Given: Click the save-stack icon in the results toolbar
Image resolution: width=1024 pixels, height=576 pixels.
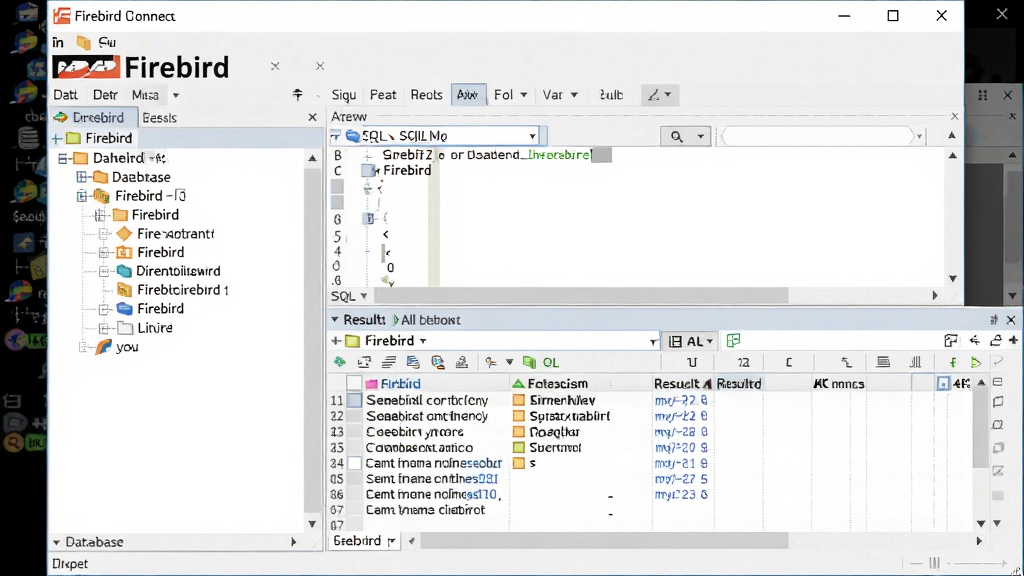Looking at the screenshot, I should tap(413, 362).
